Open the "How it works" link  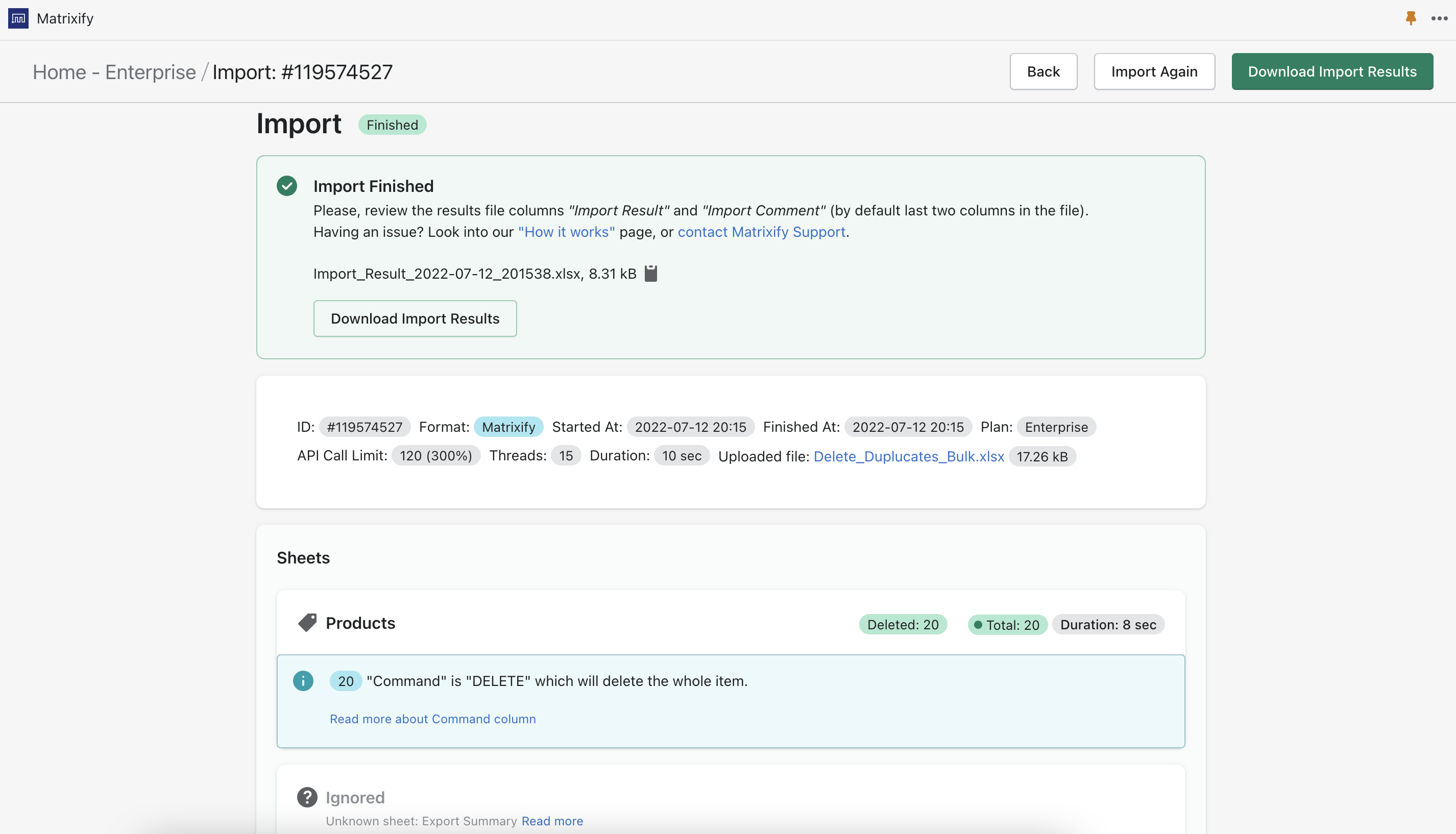tap(566, 232)
